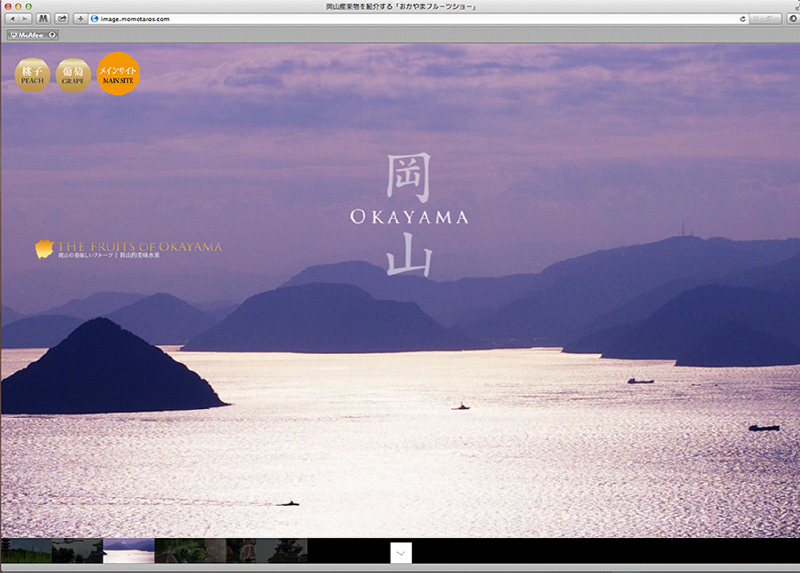Click the McAfee toolbar logo
800x573 pixels.
(x=26, y=35)
